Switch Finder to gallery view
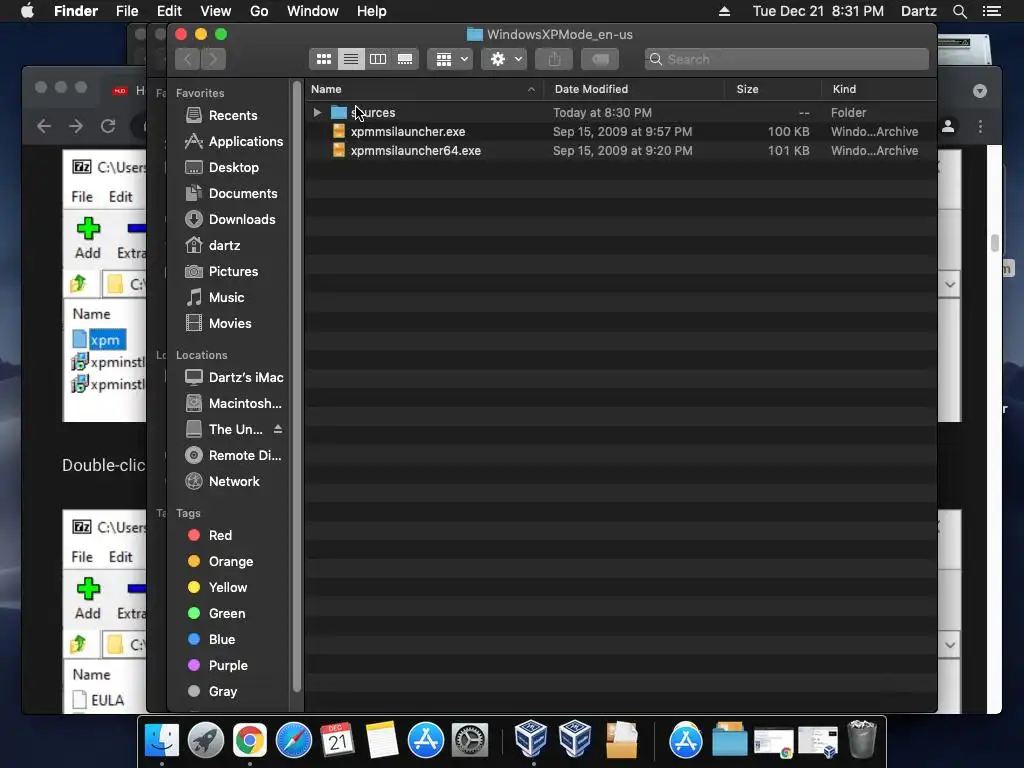1024x768 pixels. coord(405,59)
